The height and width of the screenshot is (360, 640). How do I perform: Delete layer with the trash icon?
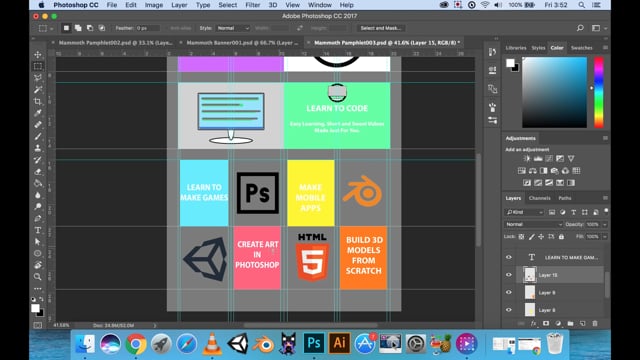[x=595, y=323]
